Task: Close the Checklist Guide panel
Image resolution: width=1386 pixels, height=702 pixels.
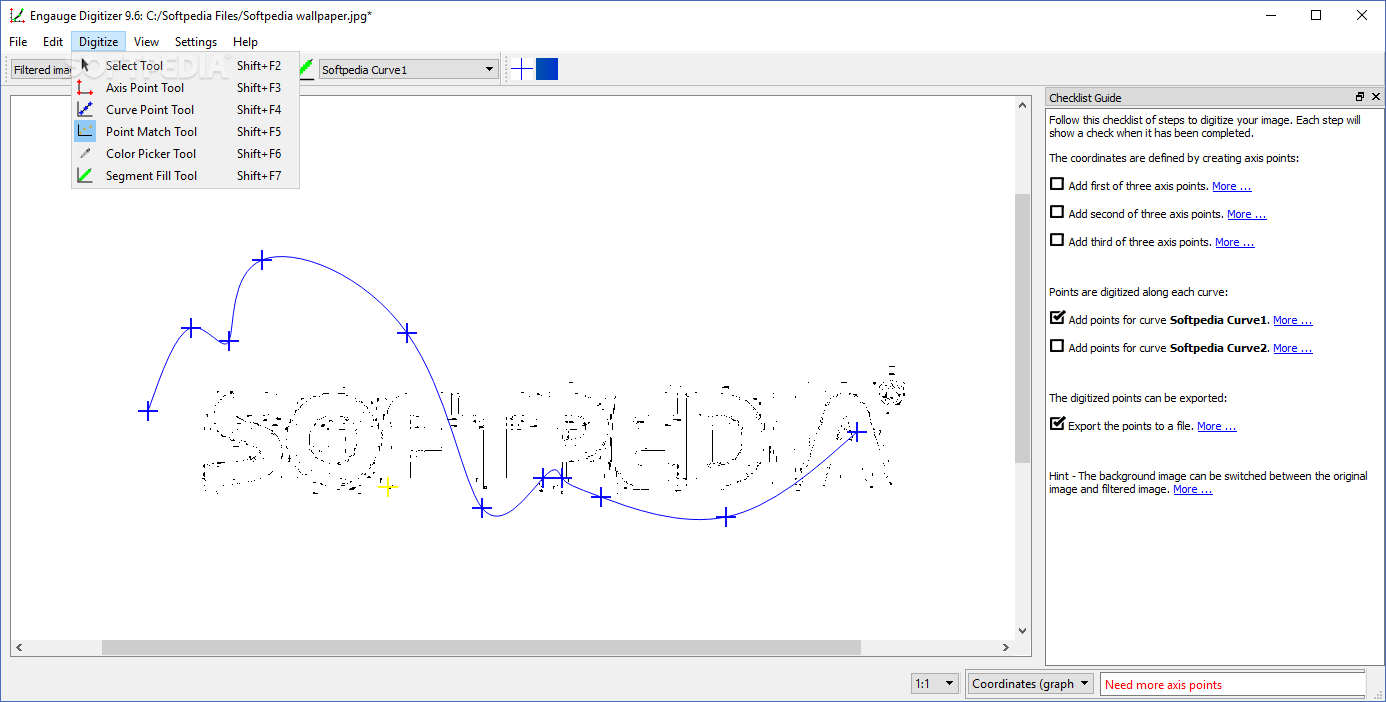Action: [x=1376, y=97]
